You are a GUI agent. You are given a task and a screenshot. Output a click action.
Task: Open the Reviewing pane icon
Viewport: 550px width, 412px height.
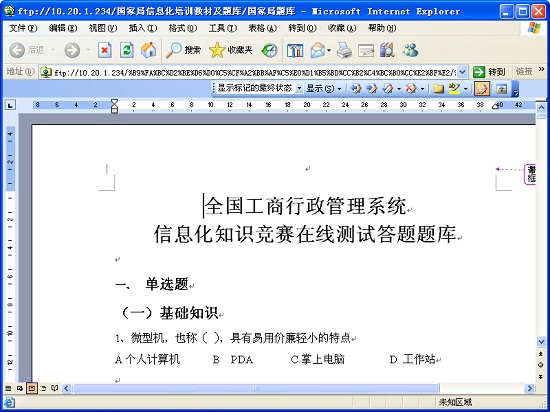pos(502,89)
